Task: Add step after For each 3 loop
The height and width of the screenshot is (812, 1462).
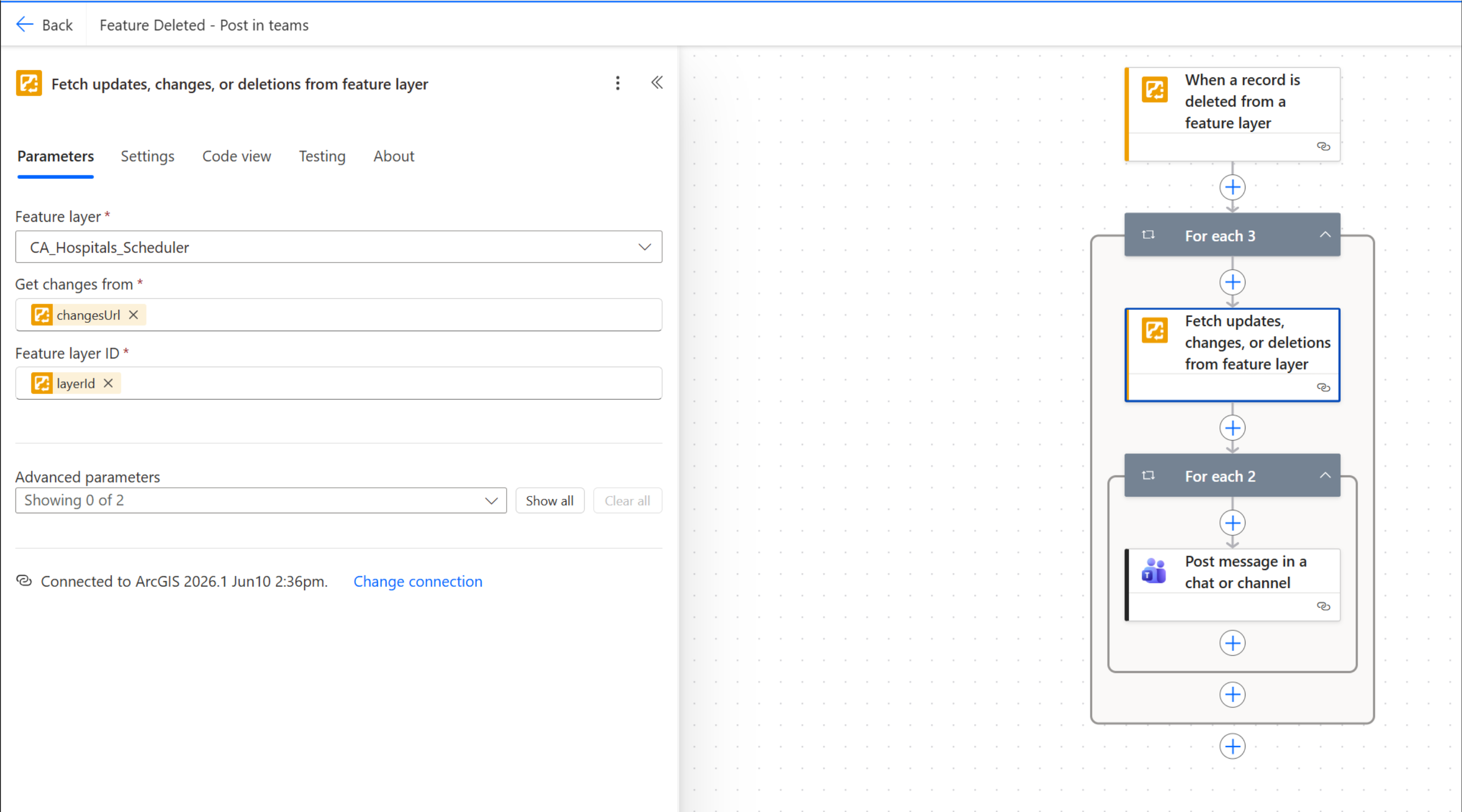Action: [1232, 746]
